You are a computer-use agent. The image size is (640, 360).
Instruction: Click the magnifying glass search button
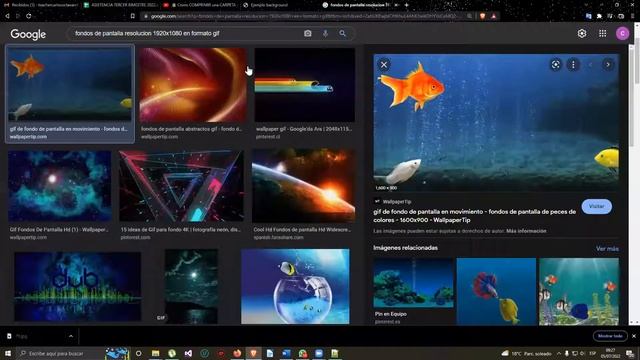342,33
